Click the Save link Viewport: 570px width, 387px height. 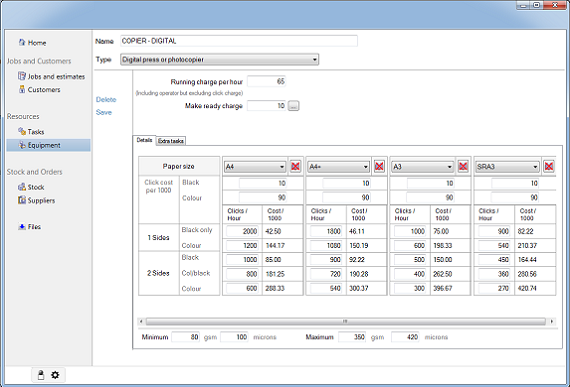104,112
